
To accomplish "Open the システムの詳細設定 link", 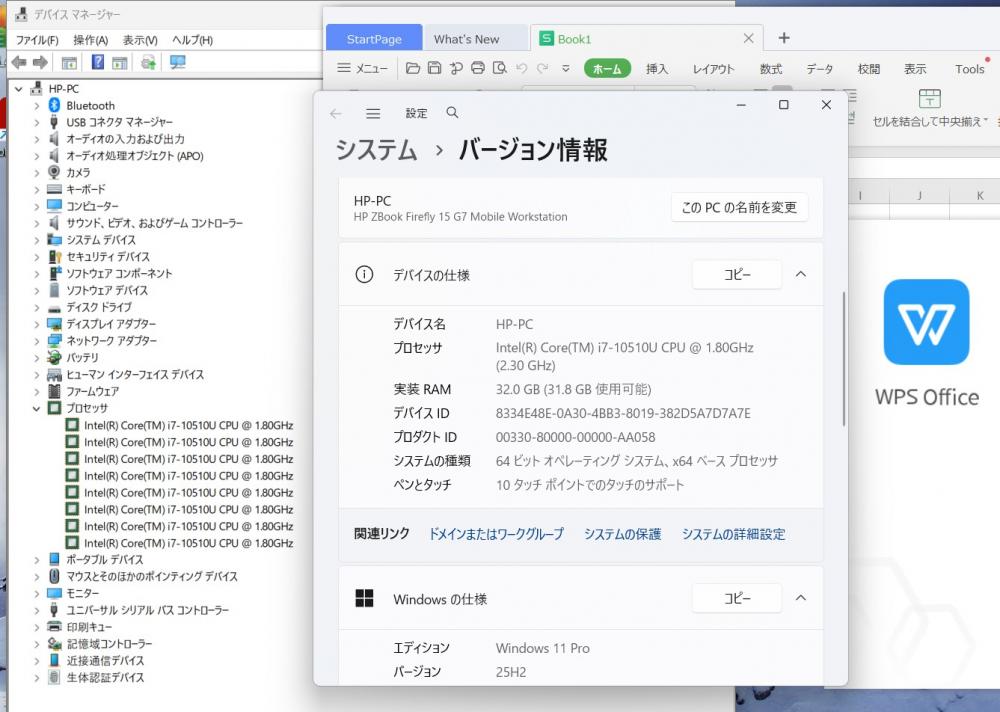I will pyautogui.click(x=733, y=534).
